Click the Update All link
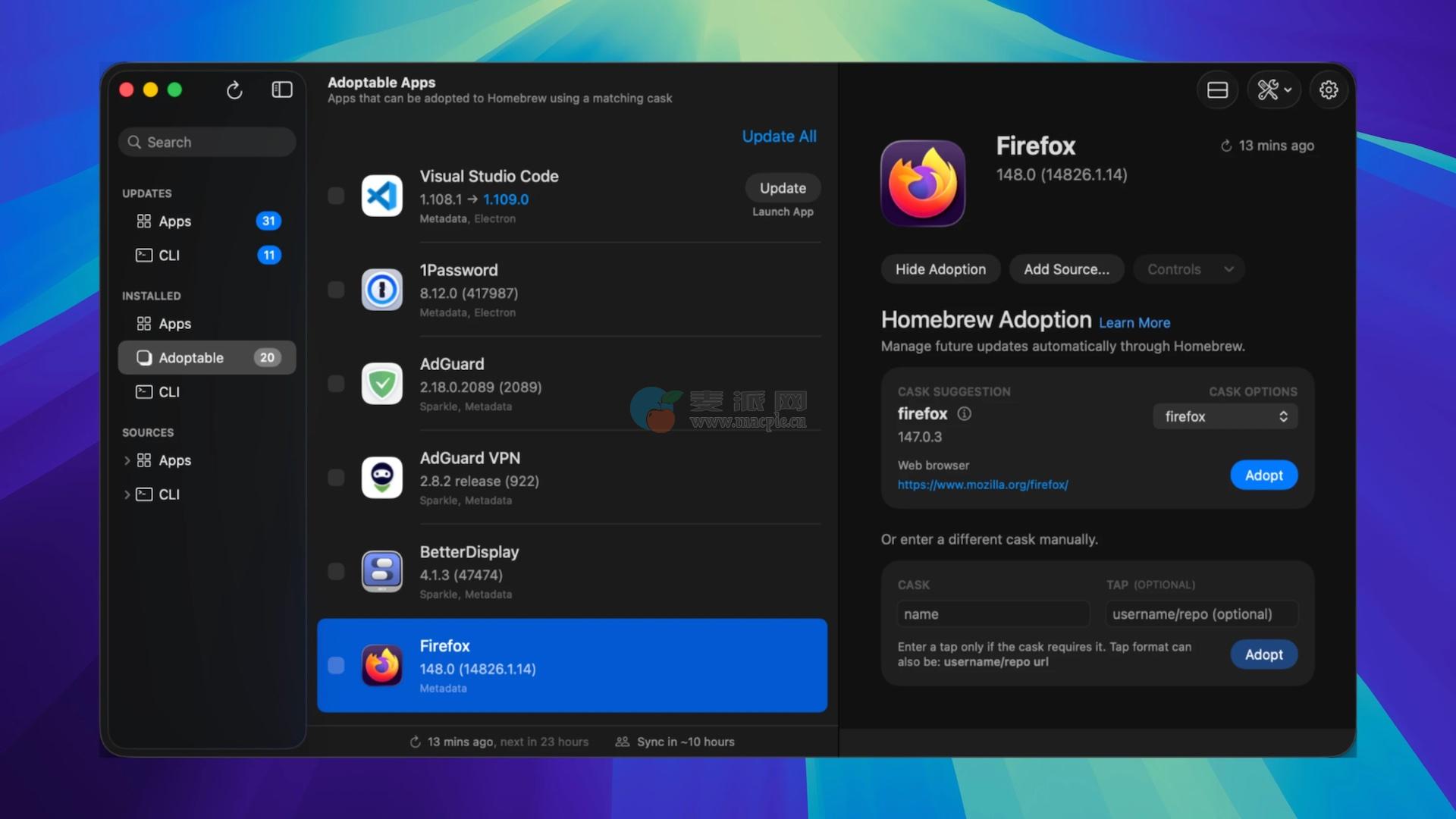The height and width of the screenshot is (819, 1456). (x=779, y=136)
